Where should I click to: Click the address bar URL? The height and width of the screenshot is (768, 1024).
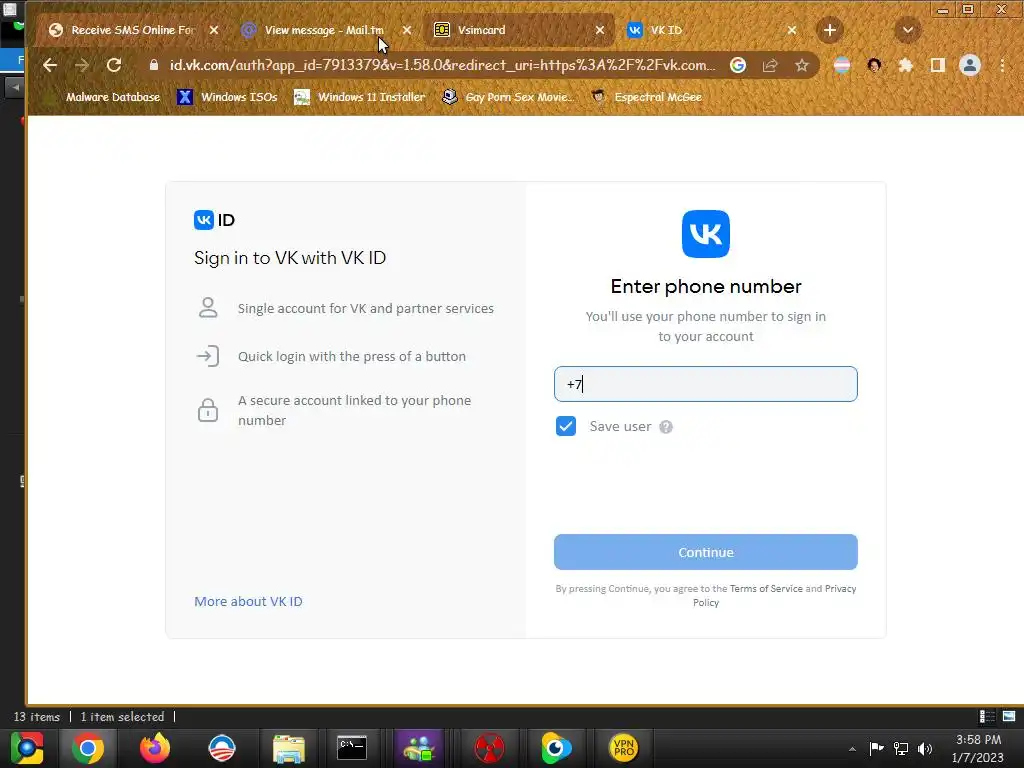[442, 65]
